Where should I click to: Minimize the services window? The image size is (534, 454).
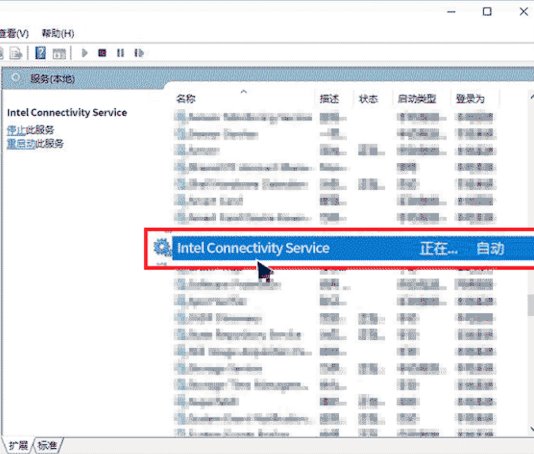tap(451, 12)
